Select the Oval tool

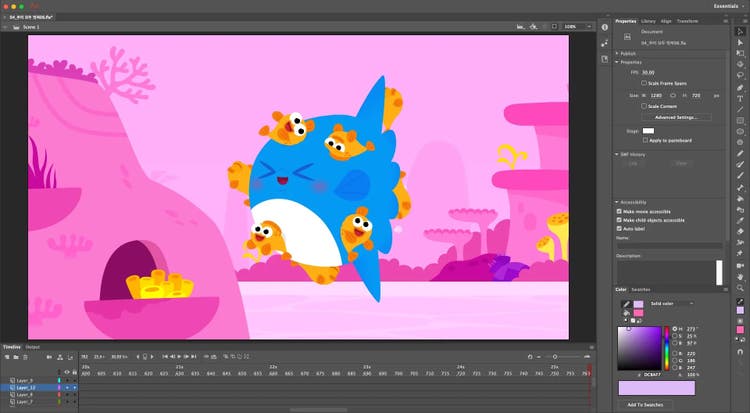click(740, 131)
